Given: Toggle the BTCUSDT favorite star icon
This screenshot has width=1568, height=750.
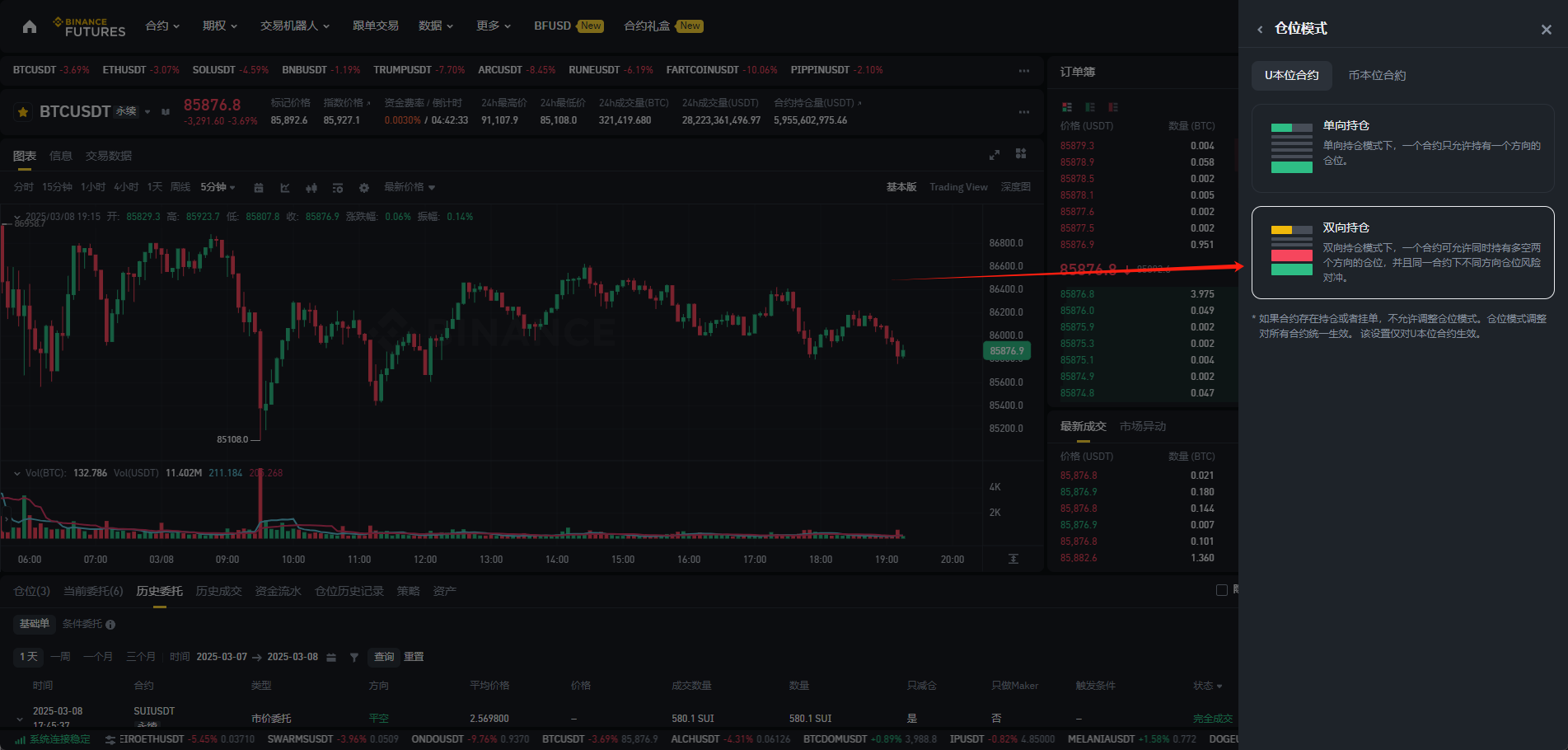Looking at the screenshot, I should pos(23,112).
